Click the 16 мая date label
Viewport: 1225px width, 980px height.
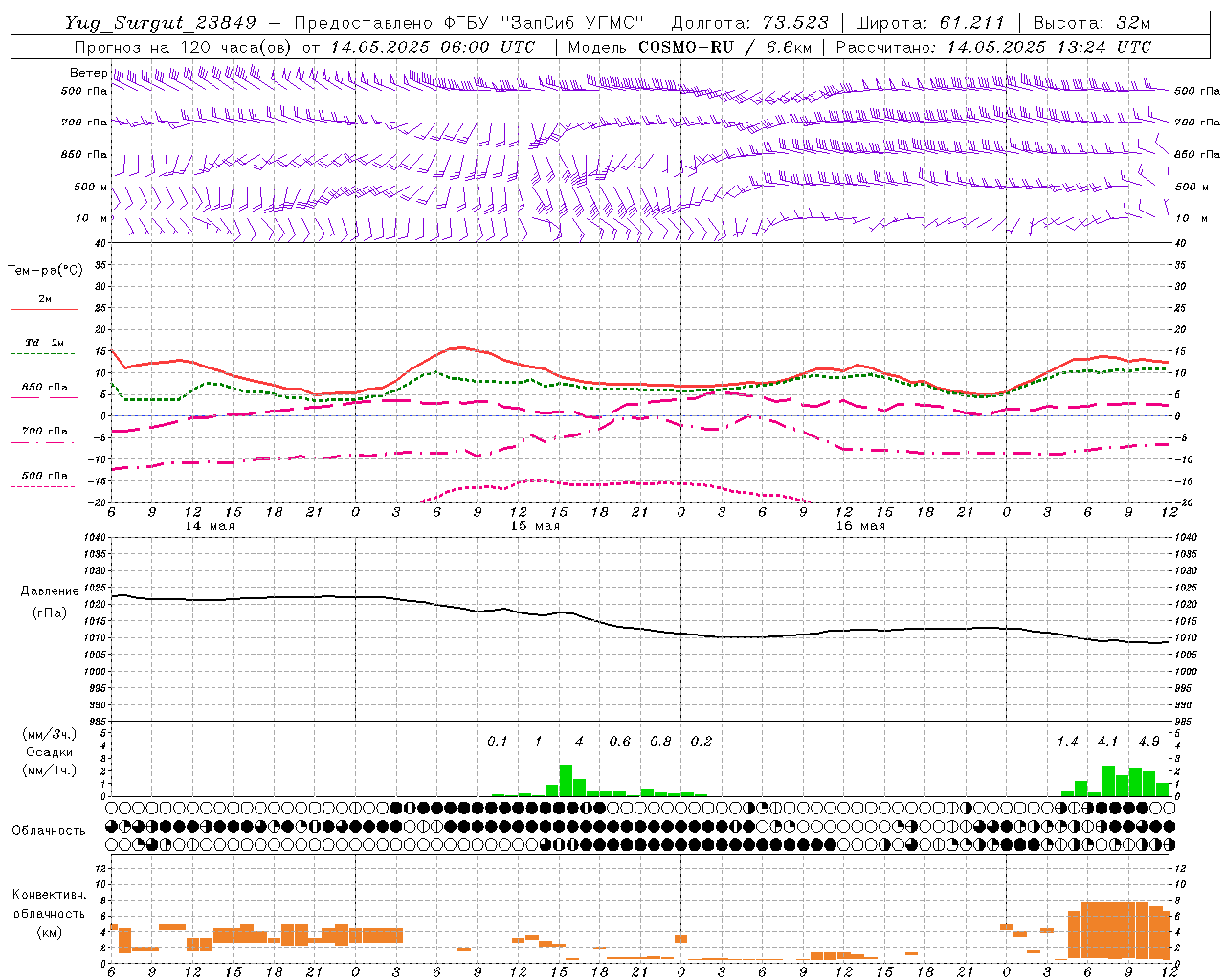tap(860, 526)
